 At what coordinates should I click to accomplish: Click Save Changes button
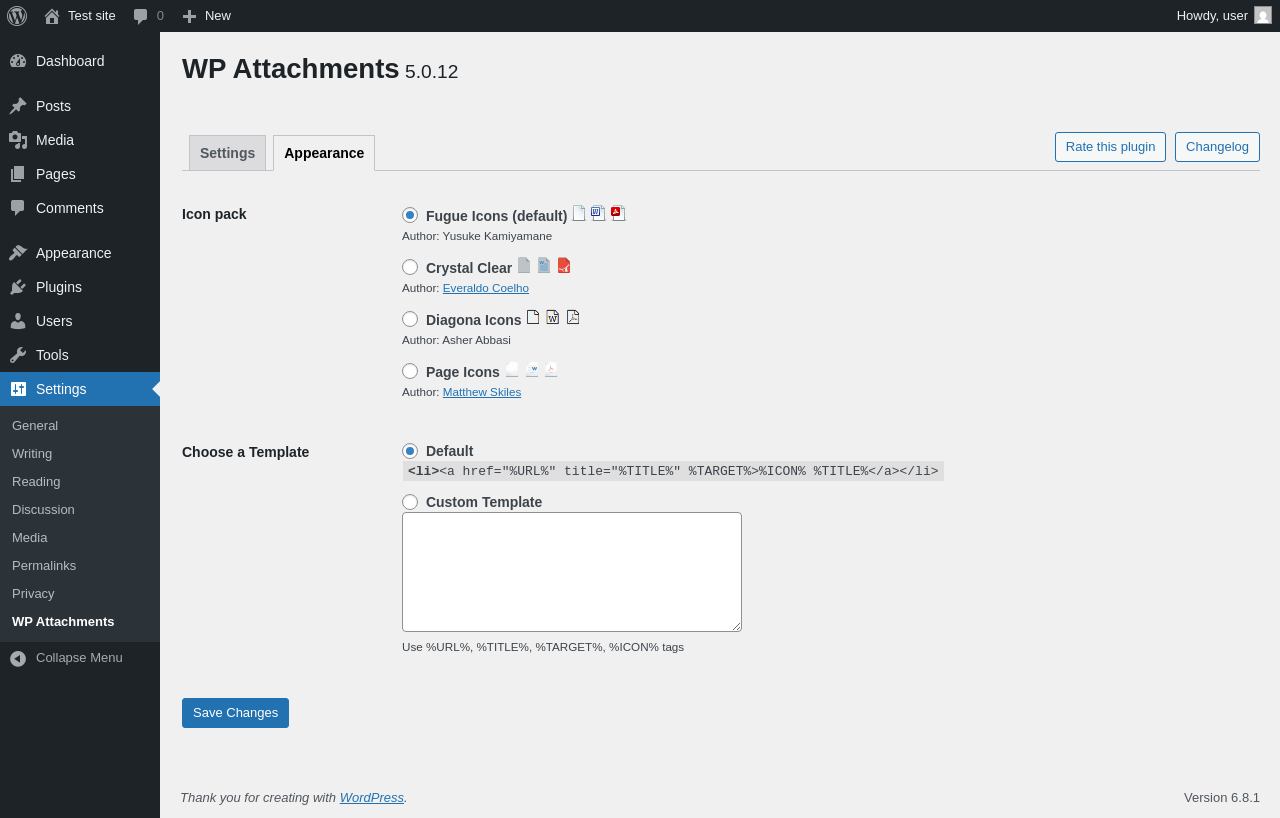(235, 713)
